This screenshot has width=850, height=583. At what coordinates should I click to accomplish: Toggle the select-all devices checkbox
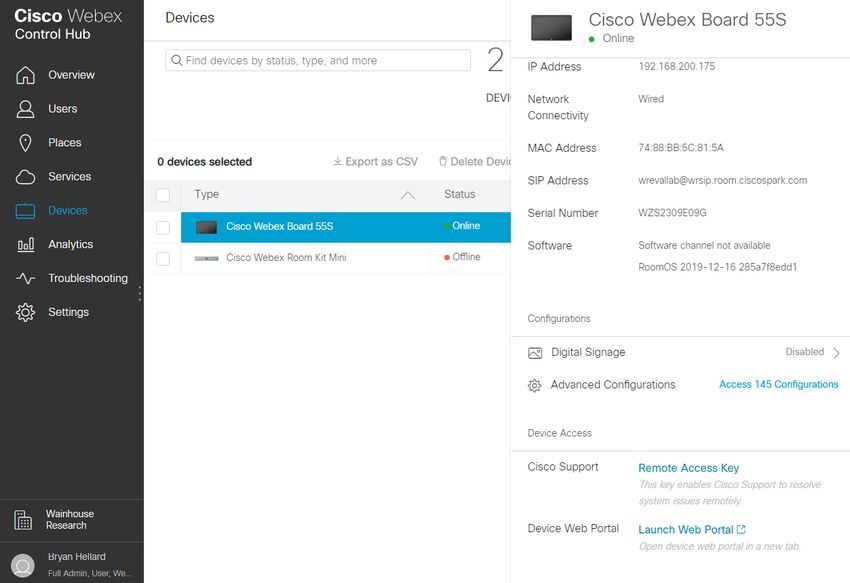coord(163,195)
